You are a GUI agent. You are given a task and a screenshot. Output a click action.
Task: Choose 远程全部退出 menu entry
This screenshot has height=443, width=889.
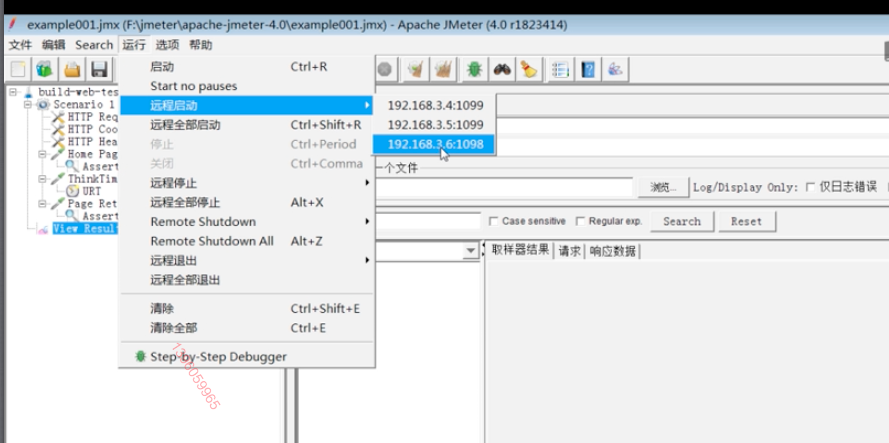pos(247,280)
